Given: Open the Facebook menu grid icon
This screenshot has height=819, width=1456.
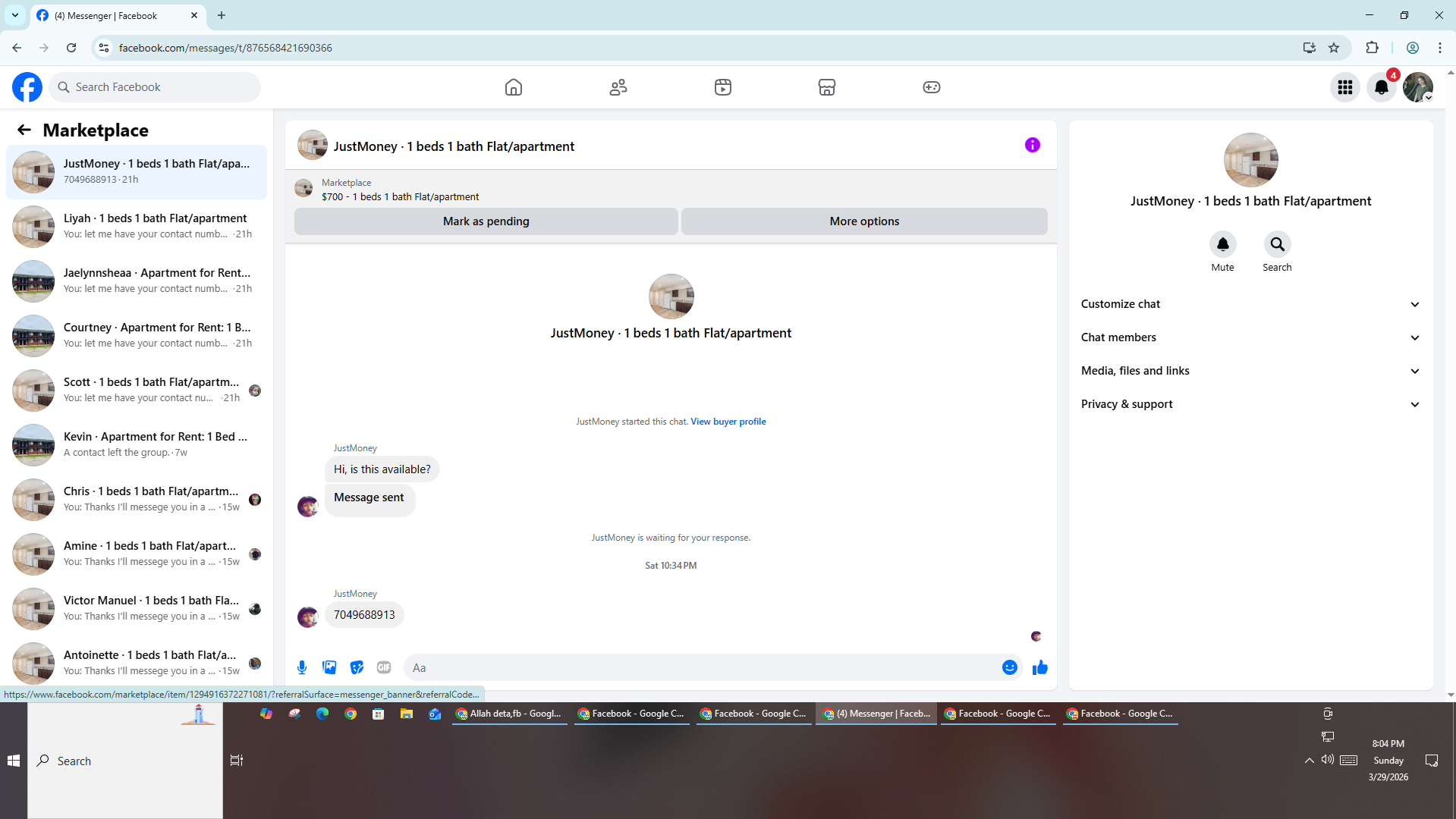Looking at the screenshot, I should tap(1345, 87).
